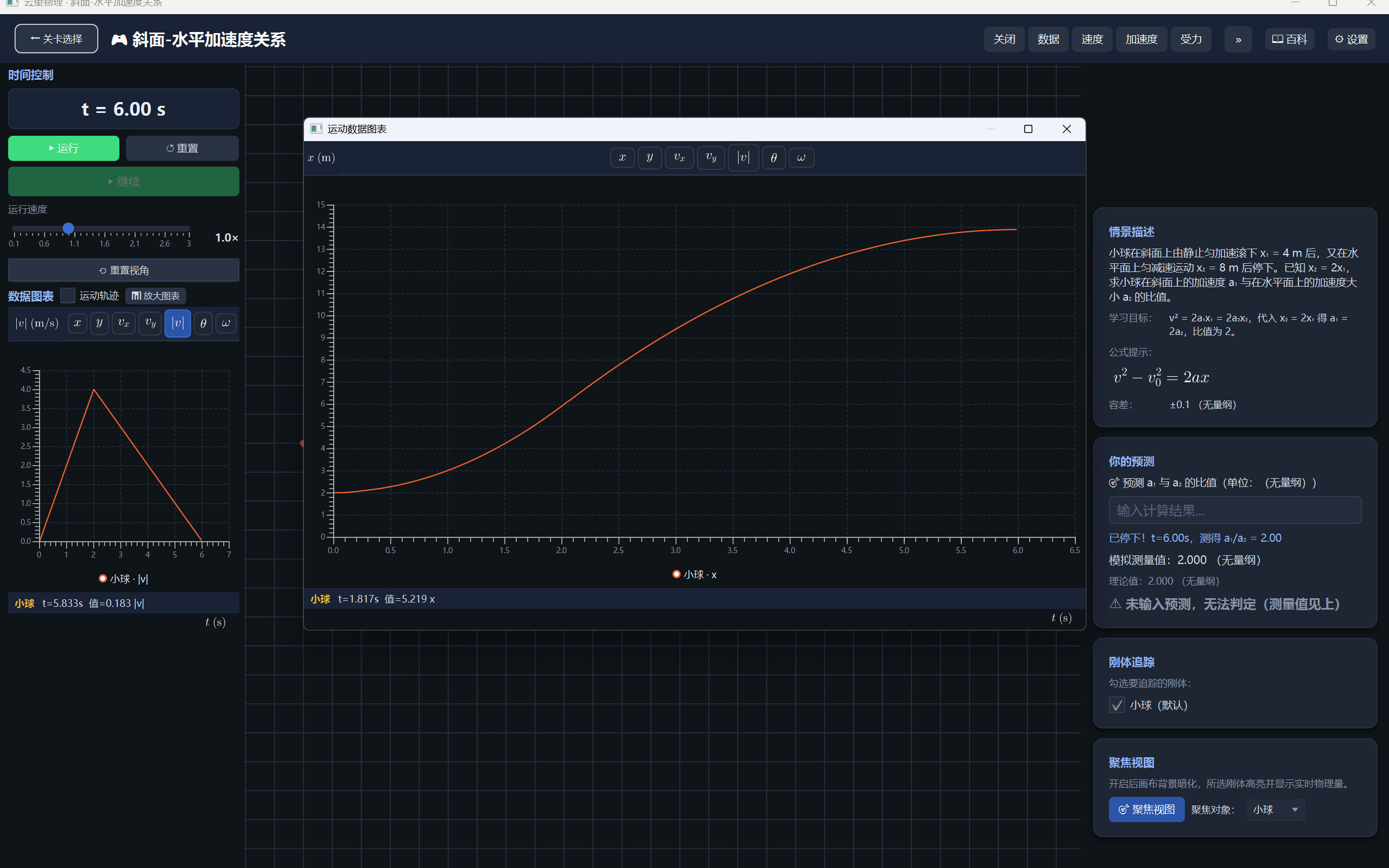Choose |v| variable in left data chart panel

click(x=178, y=323)
